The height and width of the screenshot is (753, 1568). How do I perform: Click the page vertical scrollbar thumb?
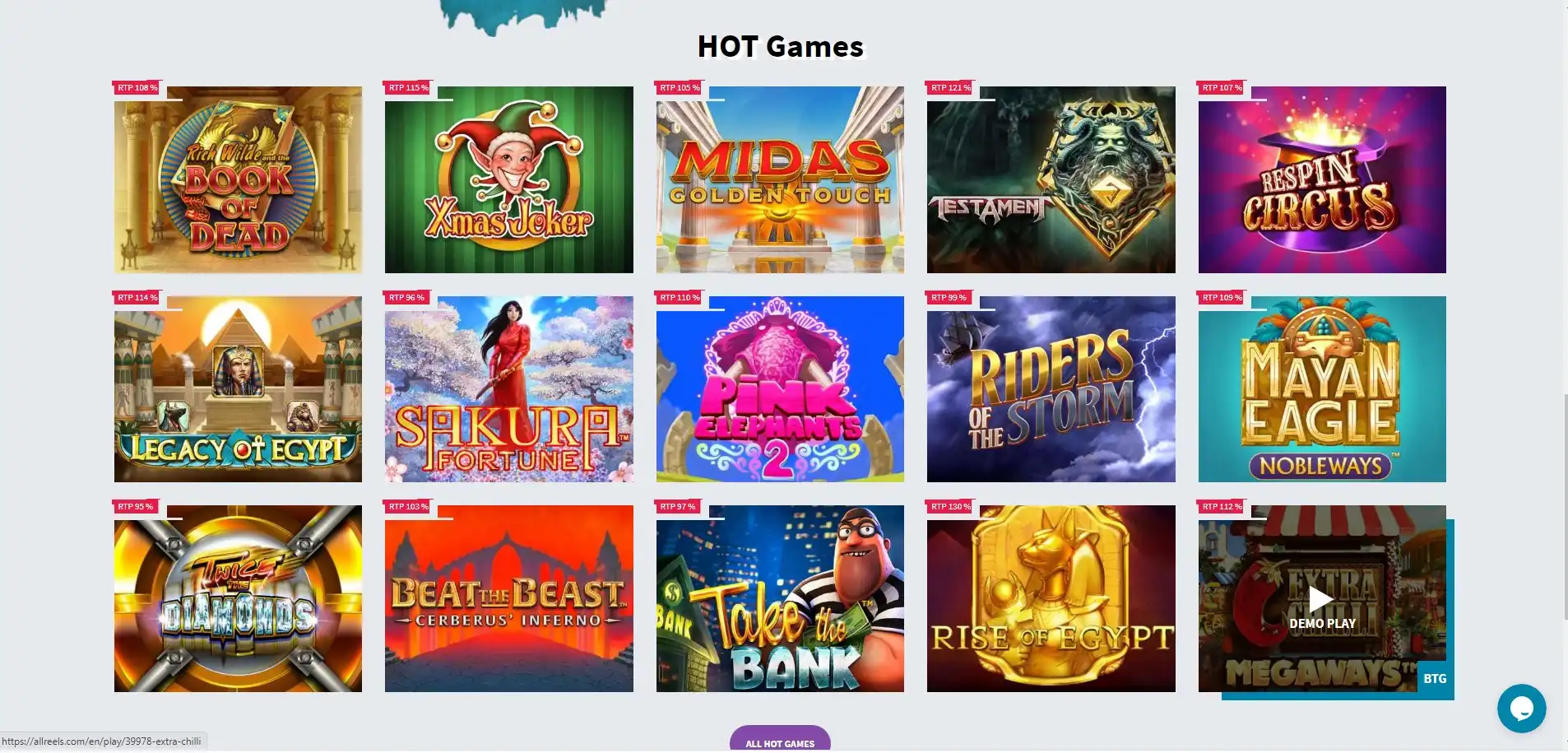(x=1565, y=507)
